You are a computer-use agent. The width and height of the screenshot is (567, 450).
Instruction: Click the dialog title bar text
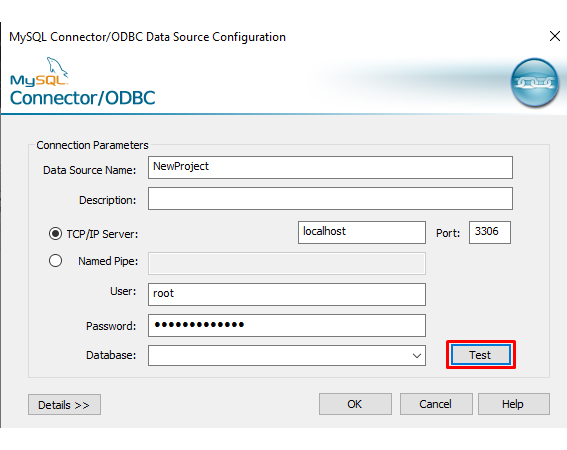(147, 37)
